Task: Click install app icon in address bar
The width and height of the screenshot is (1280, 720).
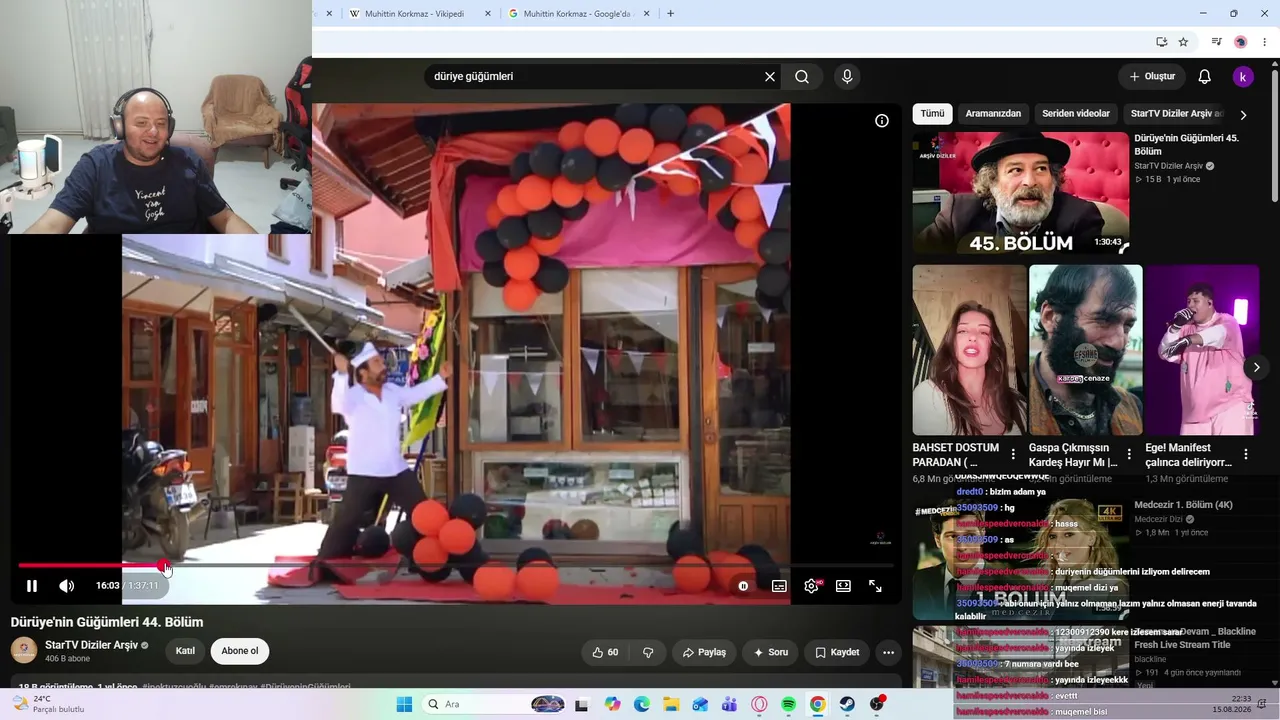Action: (1161, 42)
